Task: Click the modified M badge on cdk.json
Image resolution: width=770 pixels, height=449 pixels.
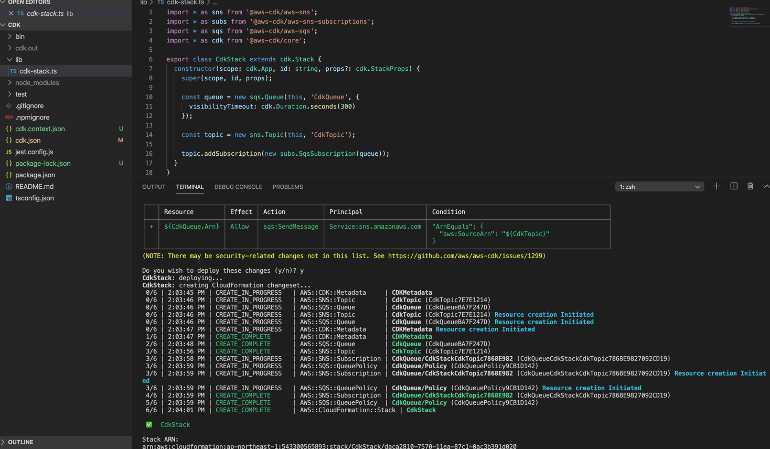Action: click(x=121, y=140)
